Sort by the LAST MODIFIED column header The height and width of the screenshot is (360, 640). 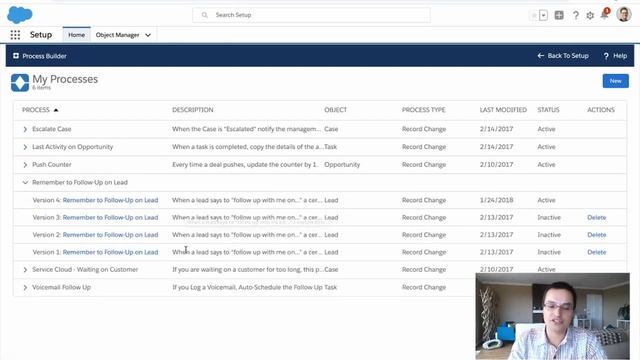(x=503, y=110)
